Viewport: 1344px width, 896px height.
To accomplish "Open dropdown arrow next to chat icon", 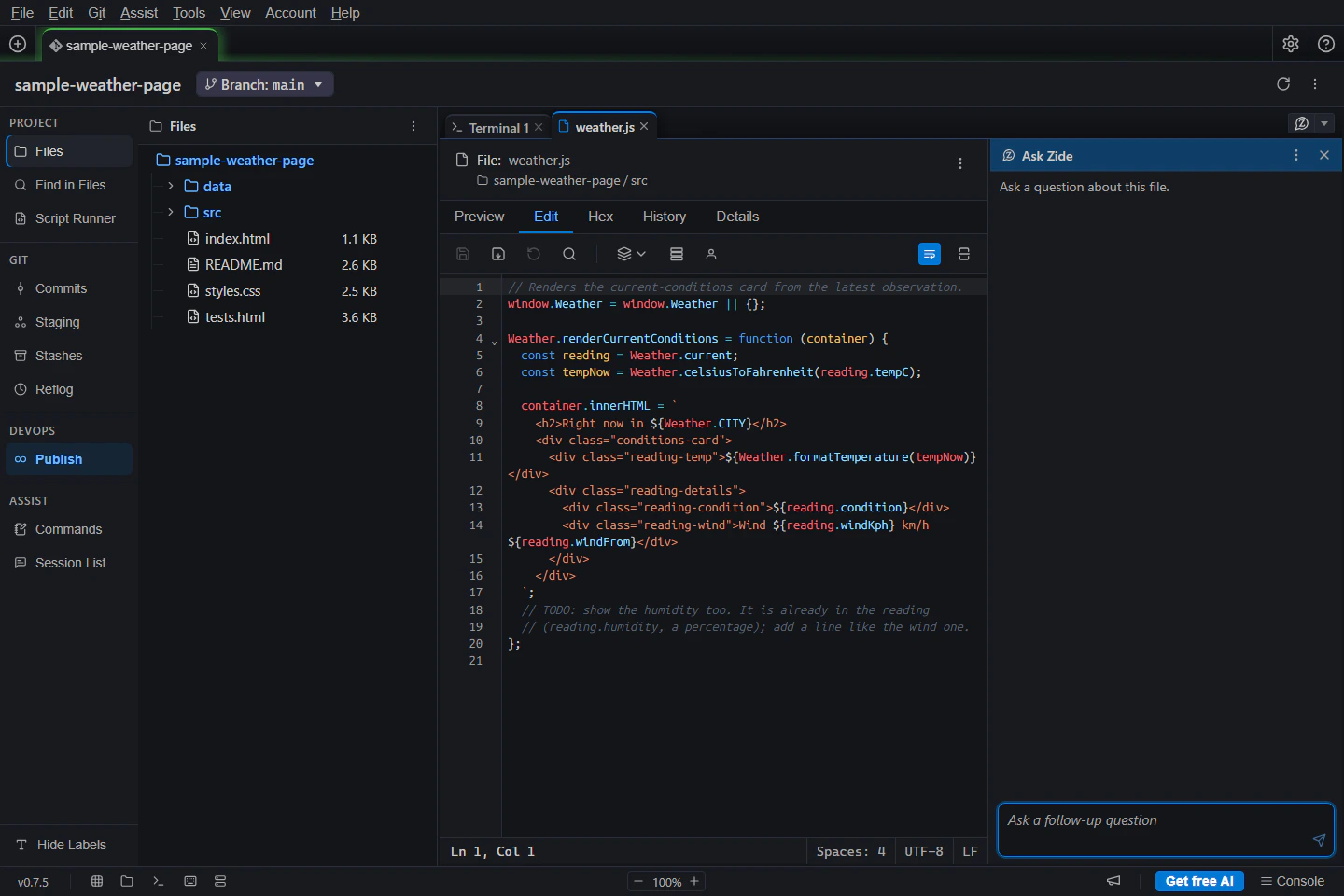I will pos(1324,123).
